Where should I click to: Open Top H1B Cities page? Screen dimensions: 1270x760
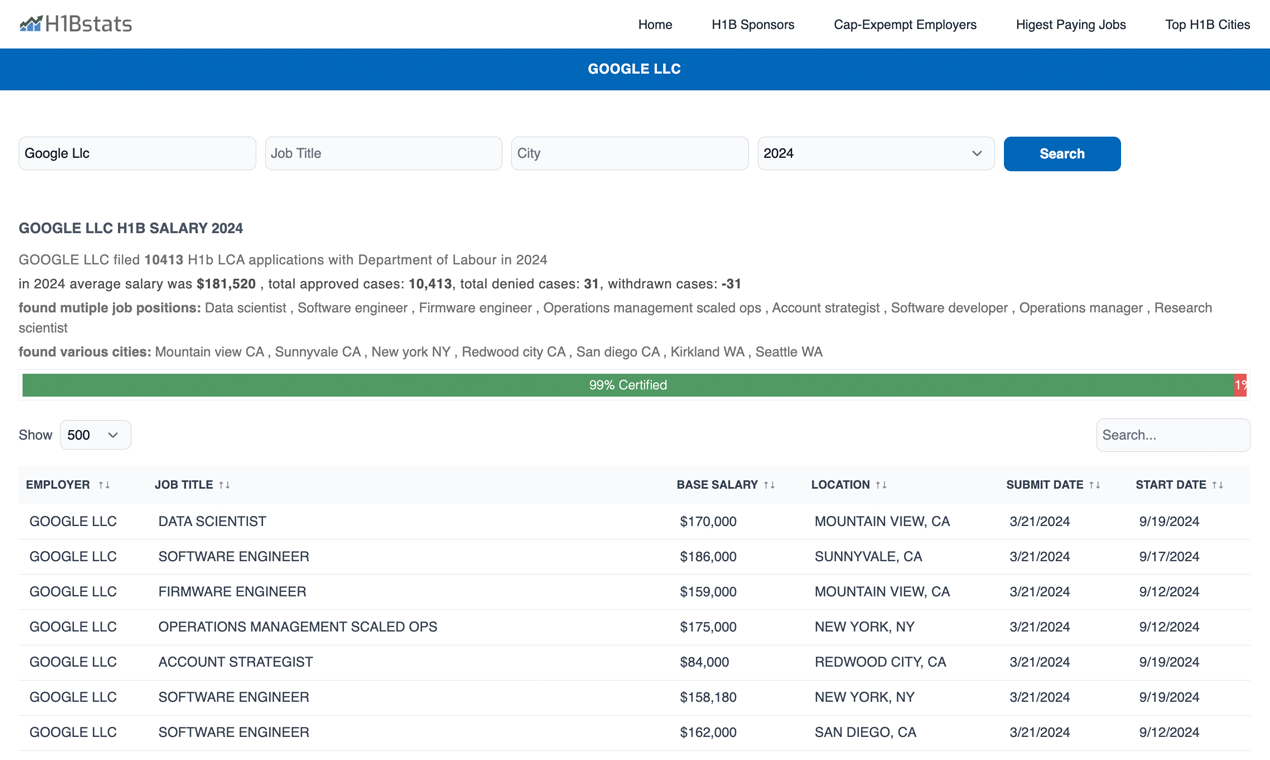(1207, 25)
